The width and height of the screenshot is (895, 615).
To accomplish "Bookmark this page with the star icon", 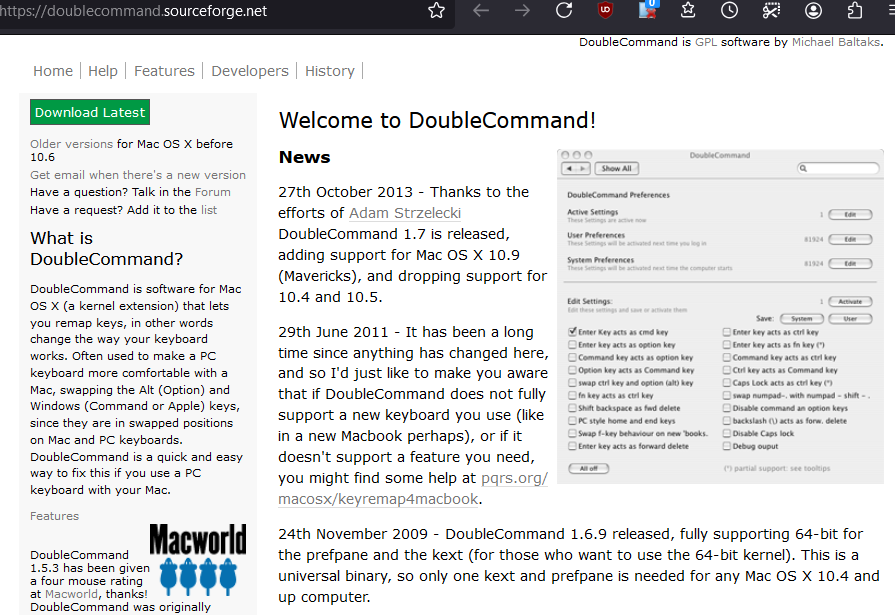I will coord(436,11).
